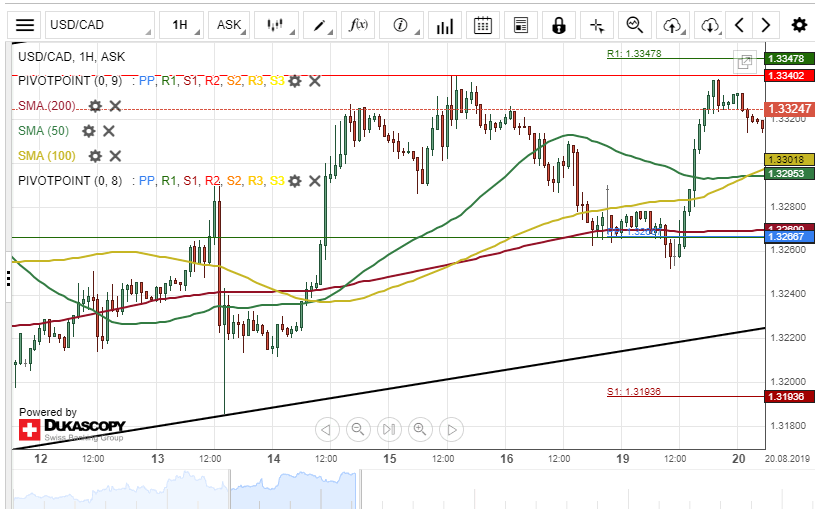Zoom out the chart
The image size is (818, 511).
pyautogui.click(x=358, y=430)
